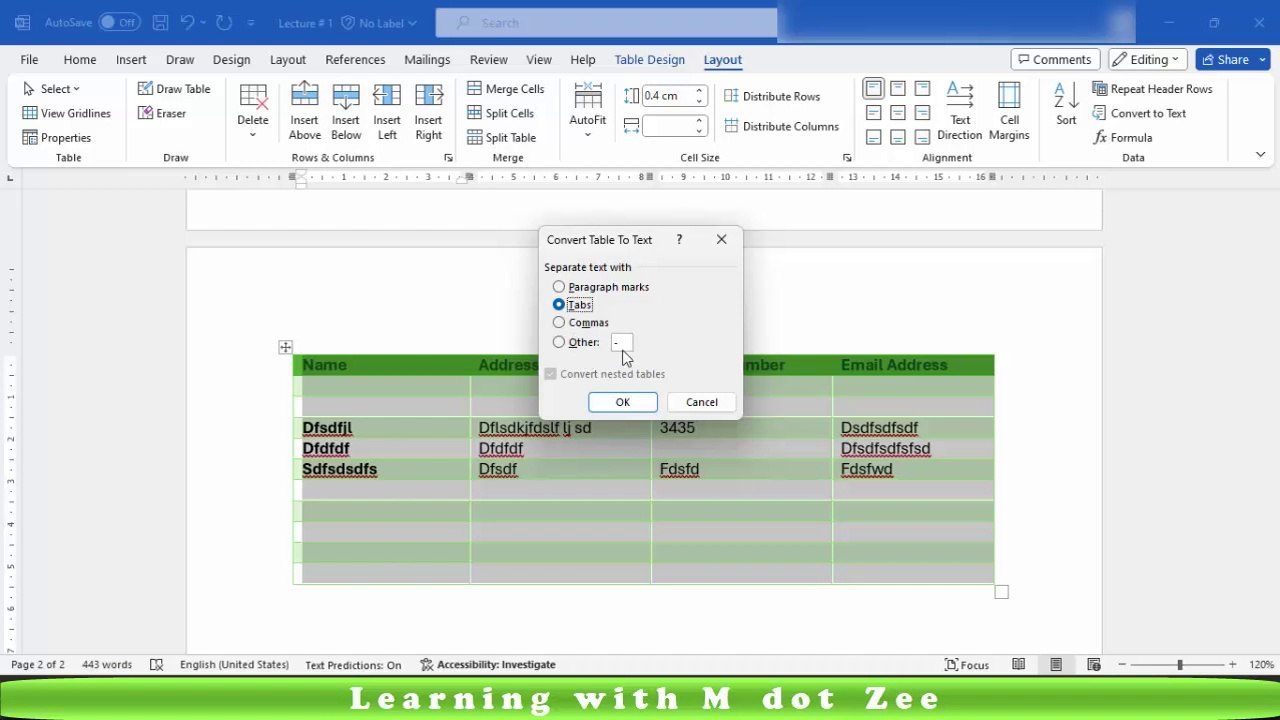Click Accessibility: Investigate in status bar
Viewport: 1280px width, 720px height.
pos(488,664)
